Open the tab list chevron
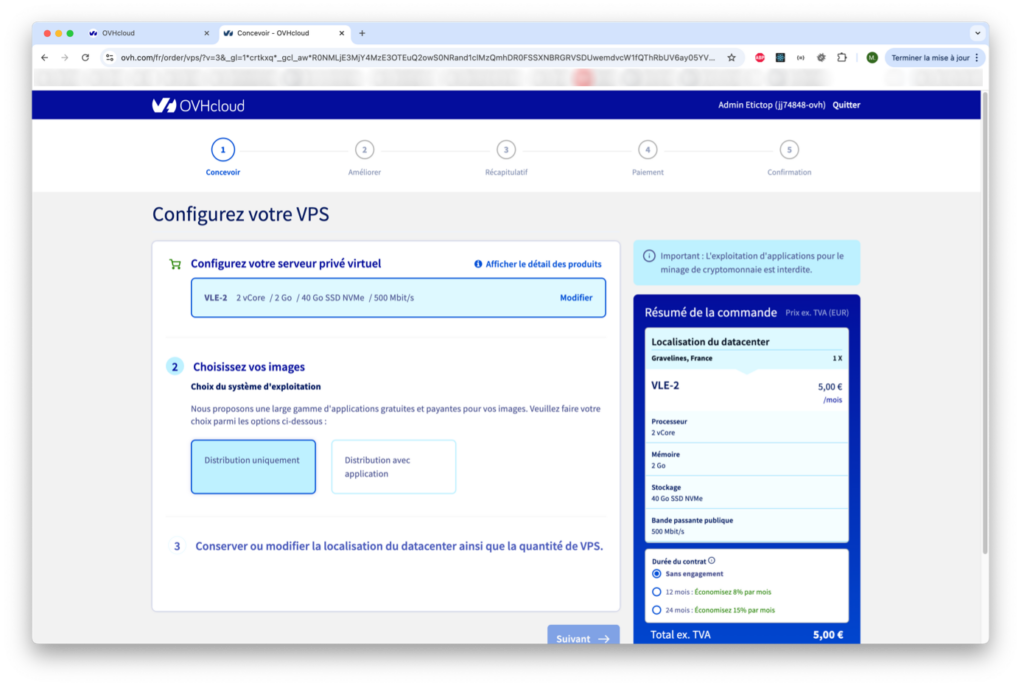The width and height of the screenshot is (1024, 689). pos(977,33)
